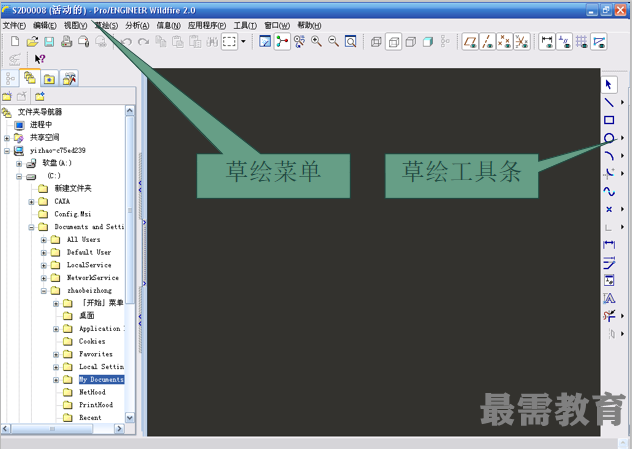Image resolution: width=632 pixels, height=449 pixels.
Task: Select the Point sketch tool
Action: point(609,209)
